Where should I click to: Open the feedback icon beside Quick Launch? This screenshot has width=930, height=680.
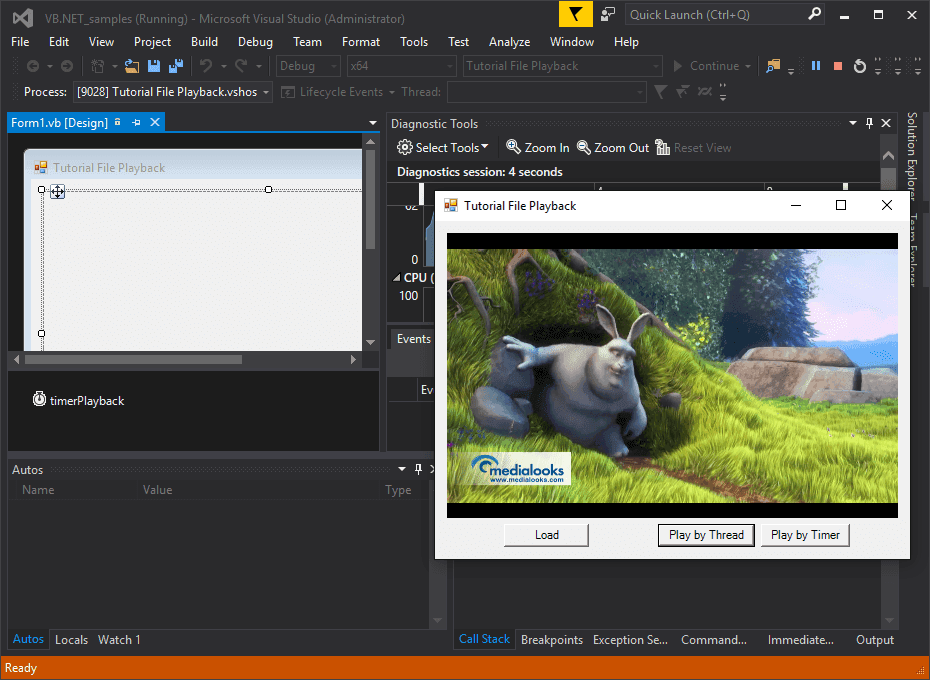608,14
